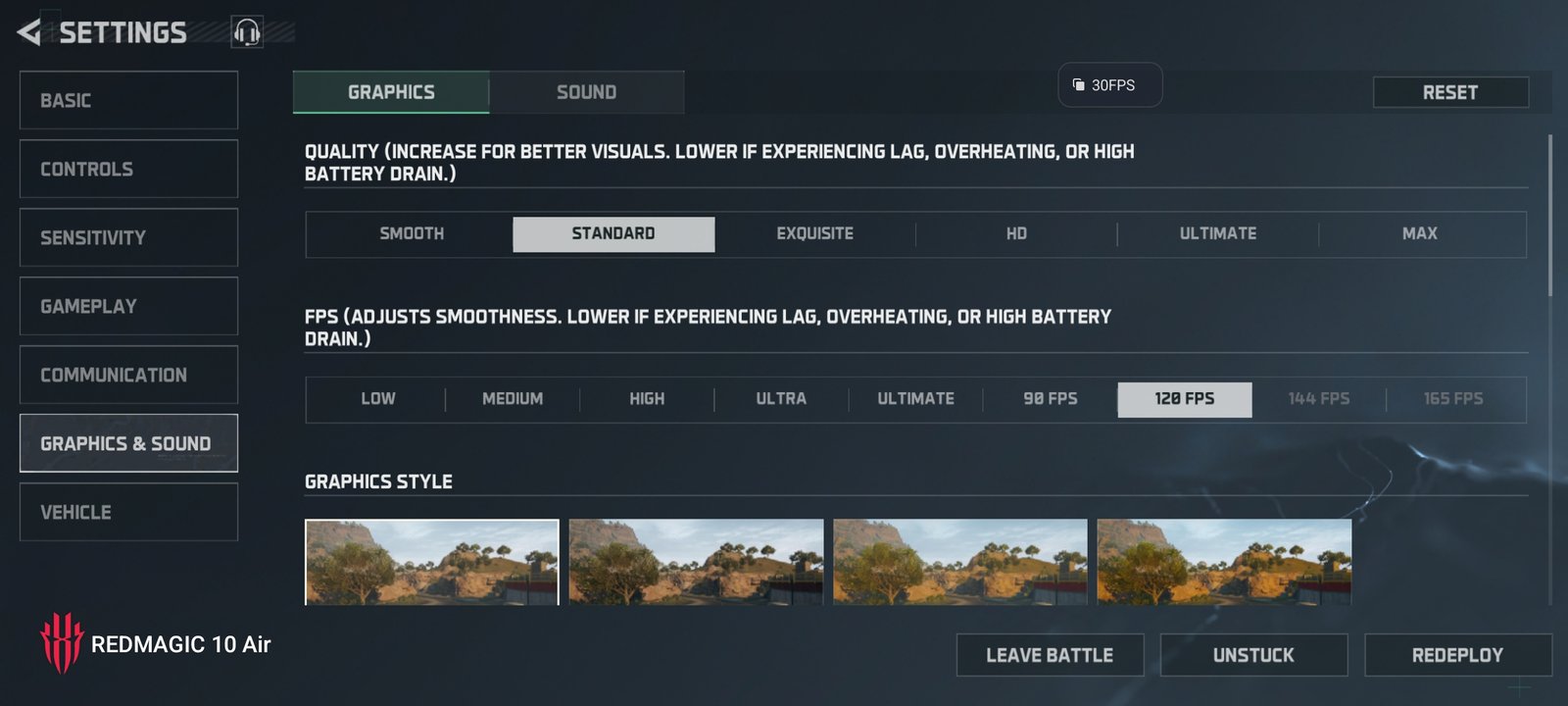The image size is (1568, 706).
Task: Choose Ultra FPS setting
Action: tap(781, 399)
